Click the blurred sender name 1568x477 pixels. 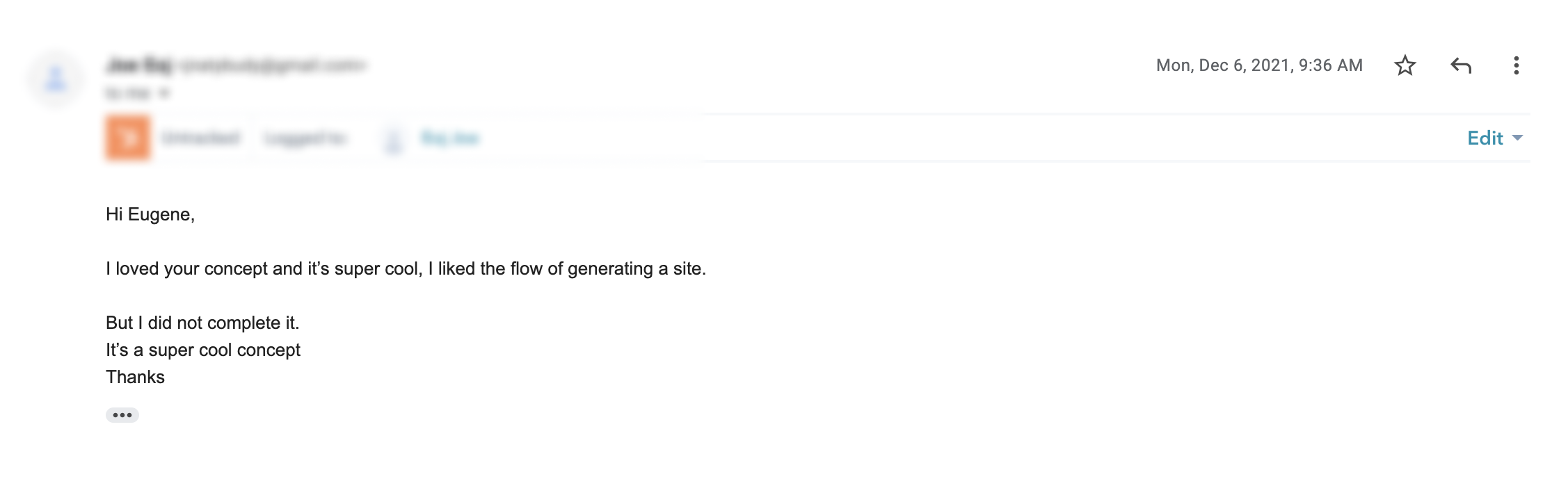coord(139,65)
